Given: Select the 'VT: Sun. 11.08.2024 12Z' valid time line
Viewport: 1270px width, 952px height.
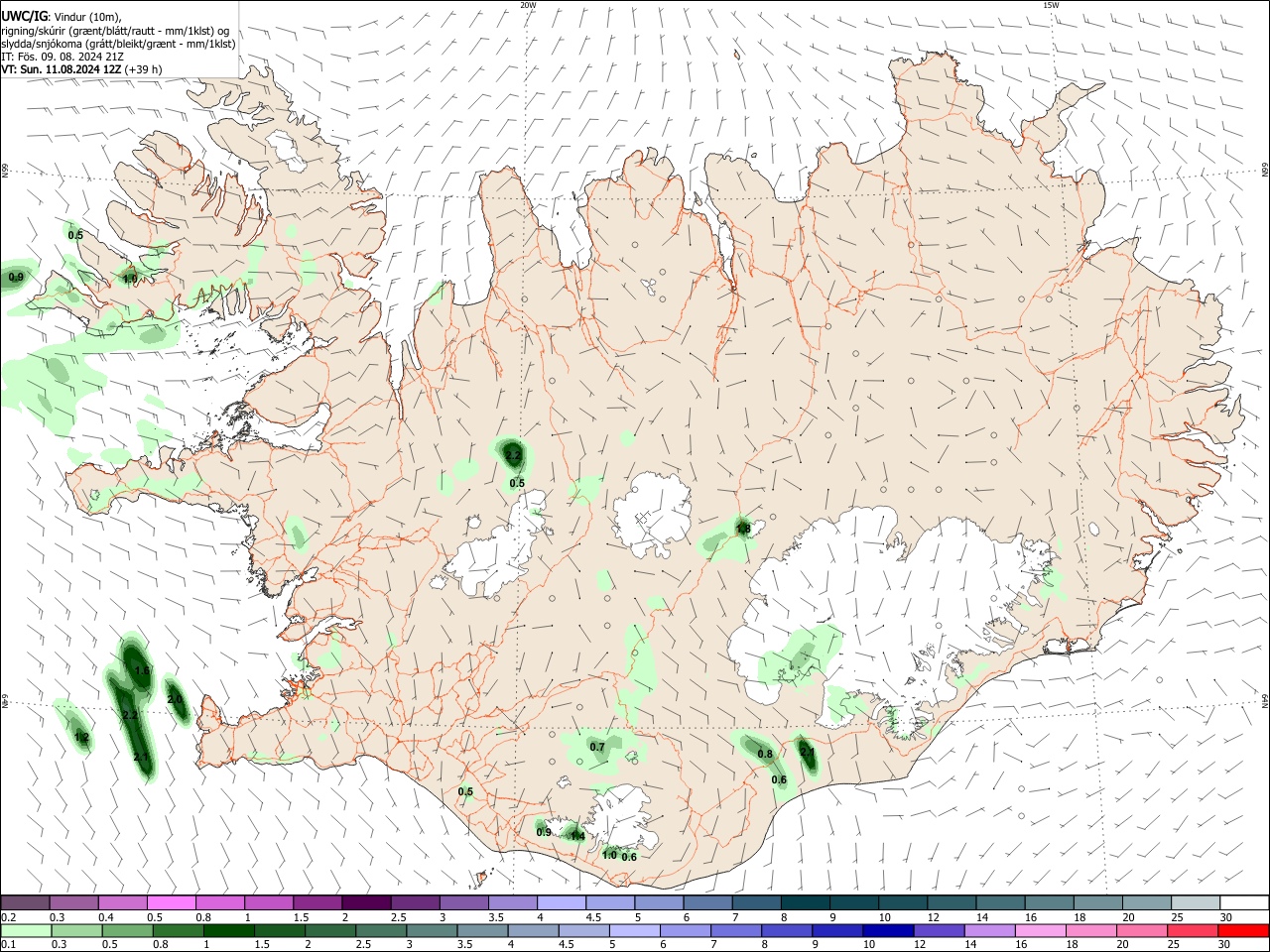Looking at the screenshot, I should (x=62, y=69).
